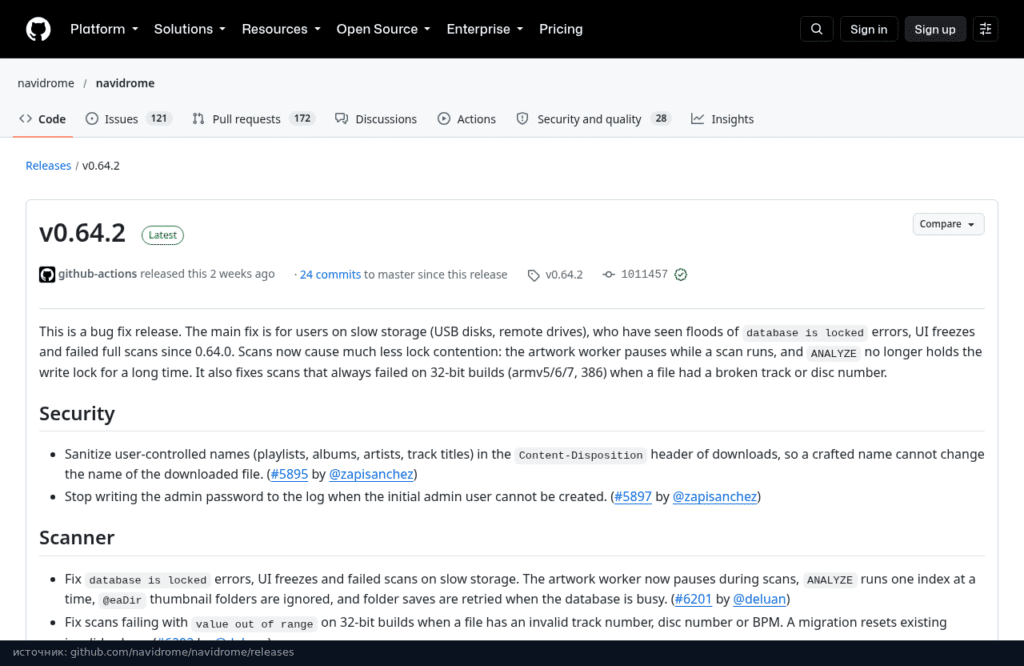Click the Code tab icon
This screenshot has width=1024, height=666.
coord(25,119)
